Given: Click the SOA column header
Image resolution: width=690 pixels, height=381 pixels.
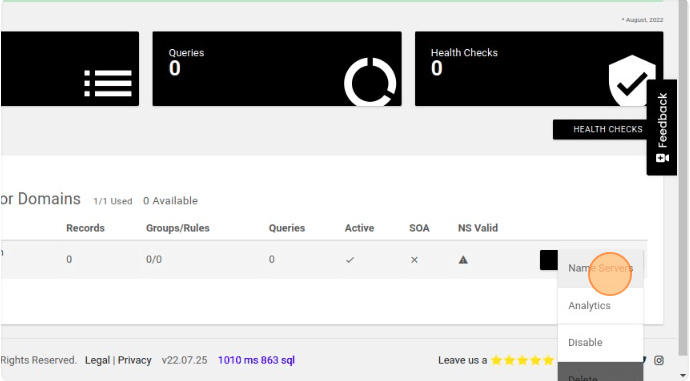Looking at the screenshot, I should click(419, 228).
